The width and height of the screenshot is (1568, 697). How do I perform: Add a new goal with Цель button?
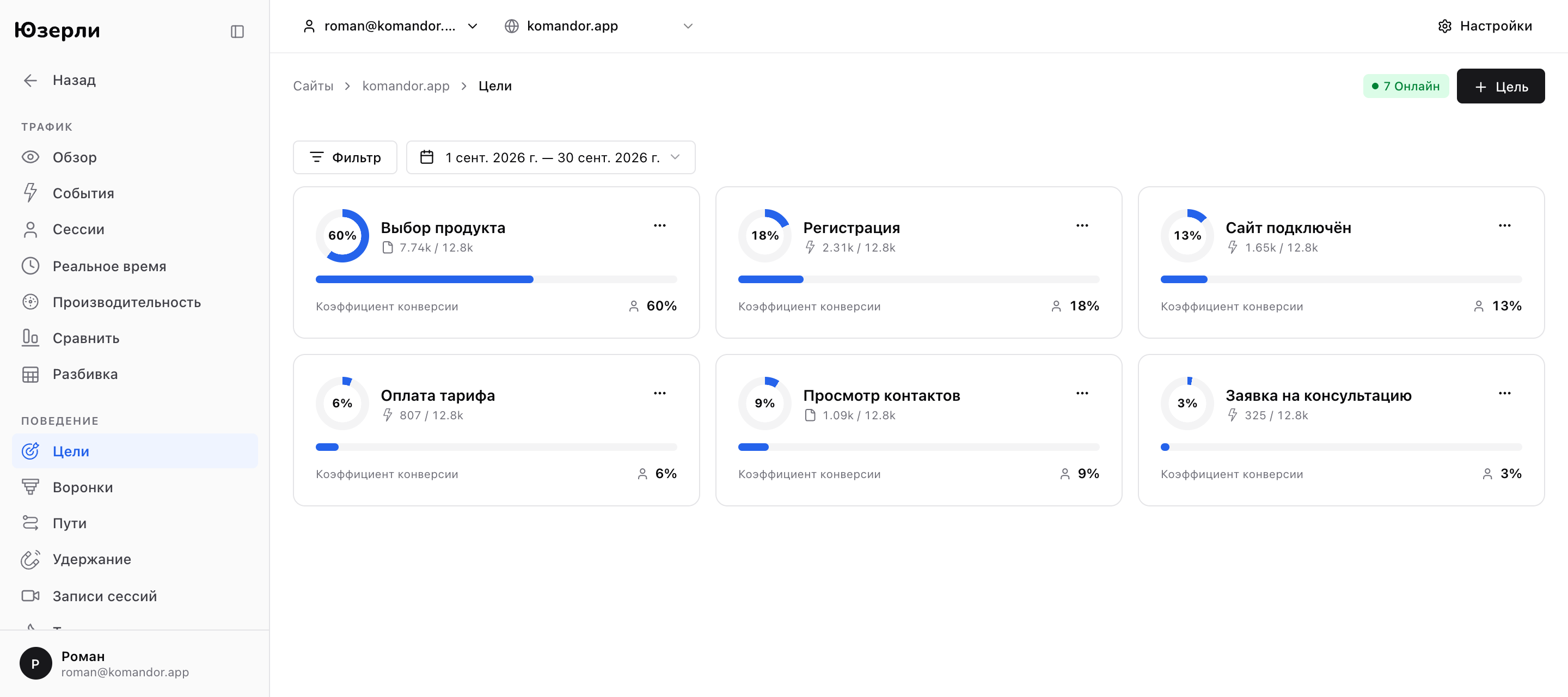(1500, 87)
